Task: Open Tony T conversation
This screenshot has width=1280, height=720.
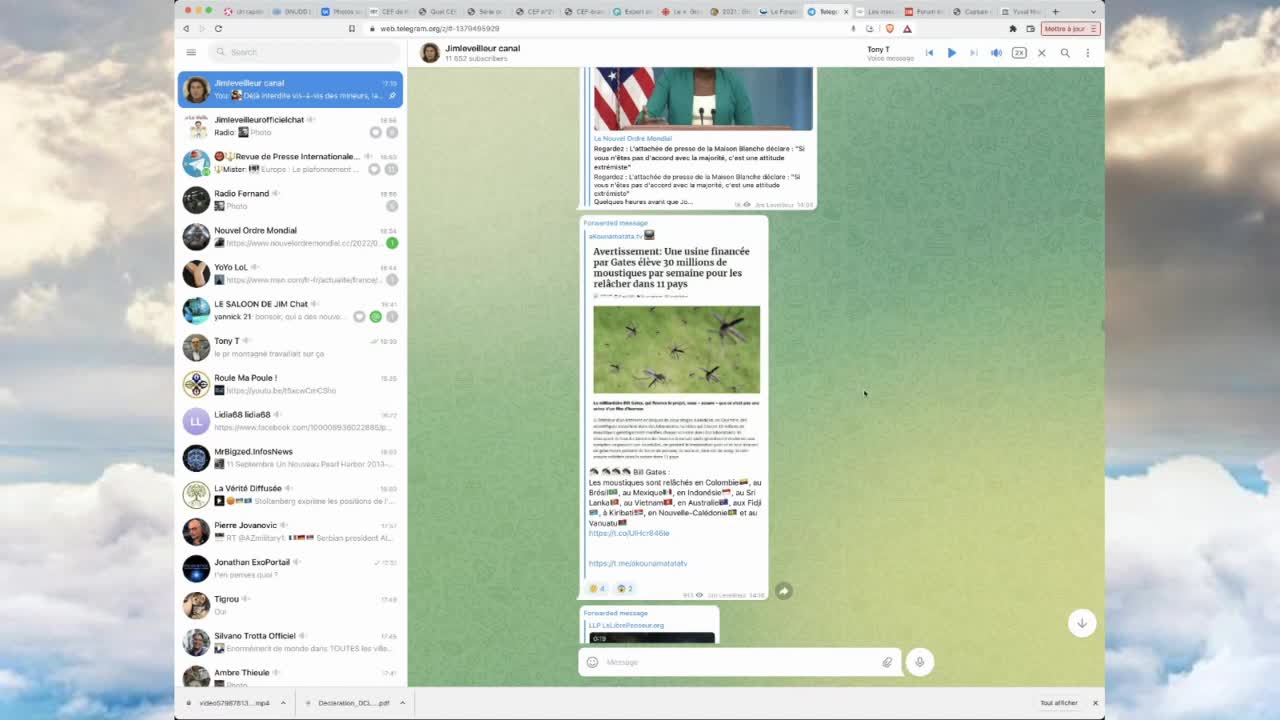Action: click(291, 347)
